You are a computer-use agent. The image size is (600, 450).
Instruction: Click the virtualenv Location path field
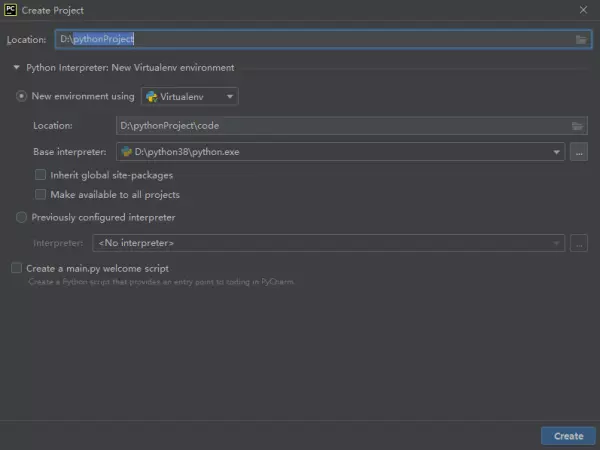[340, 126]
